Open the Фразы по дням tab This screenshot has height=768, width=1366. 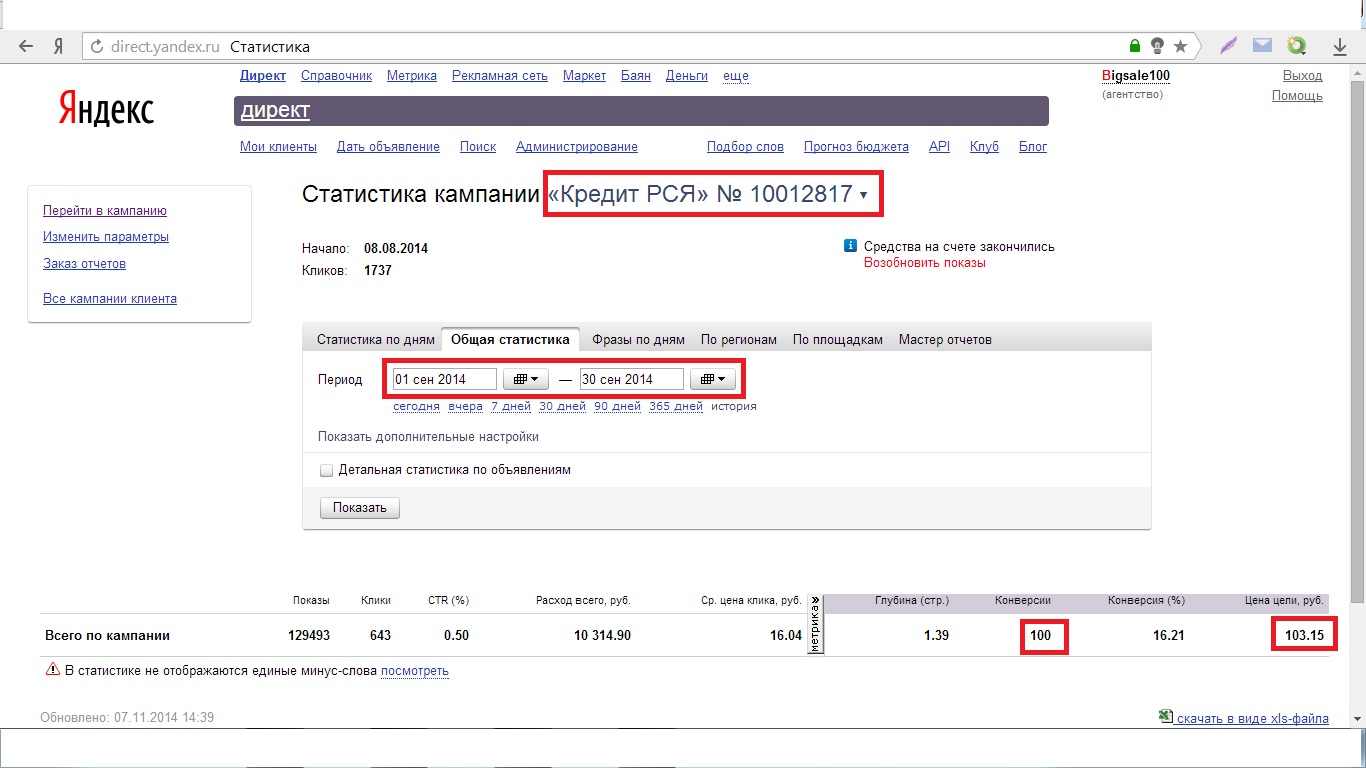(638, 340)
